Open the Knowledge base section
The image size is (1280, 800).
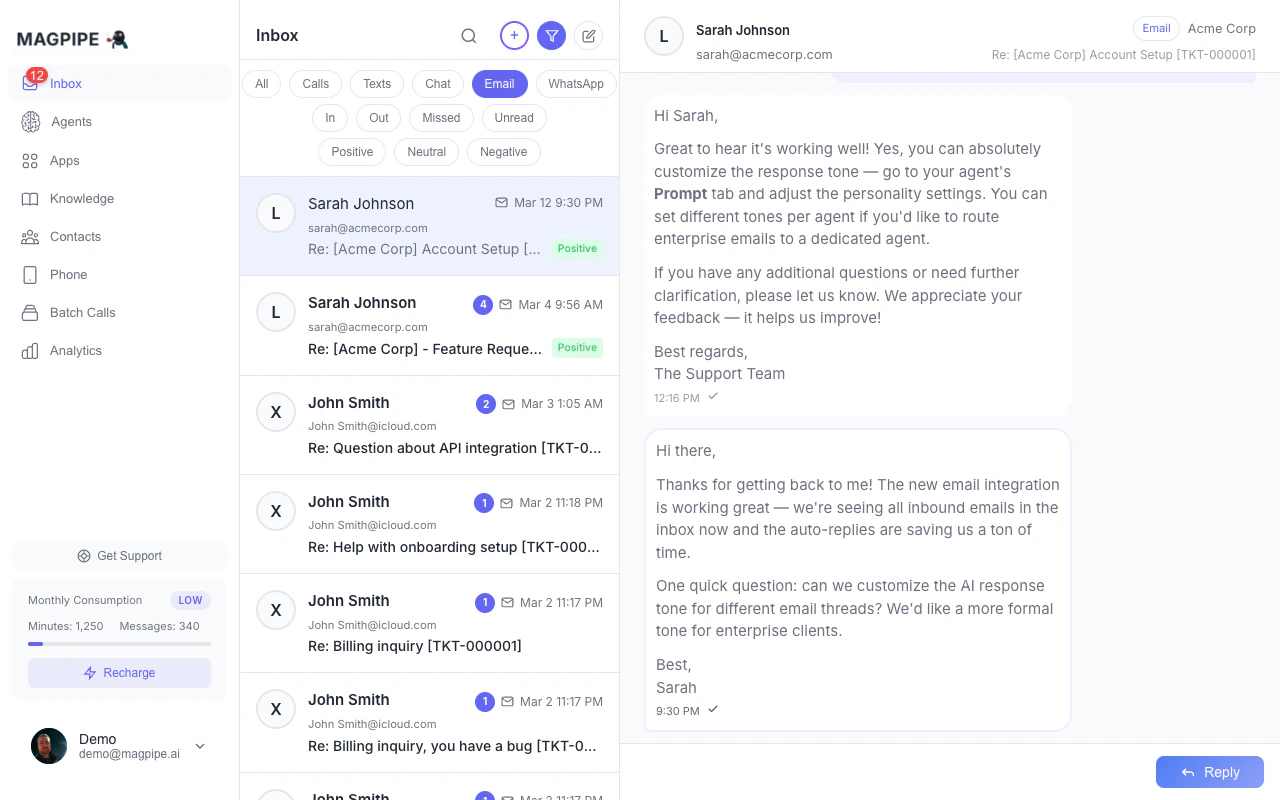click(81, 199)
